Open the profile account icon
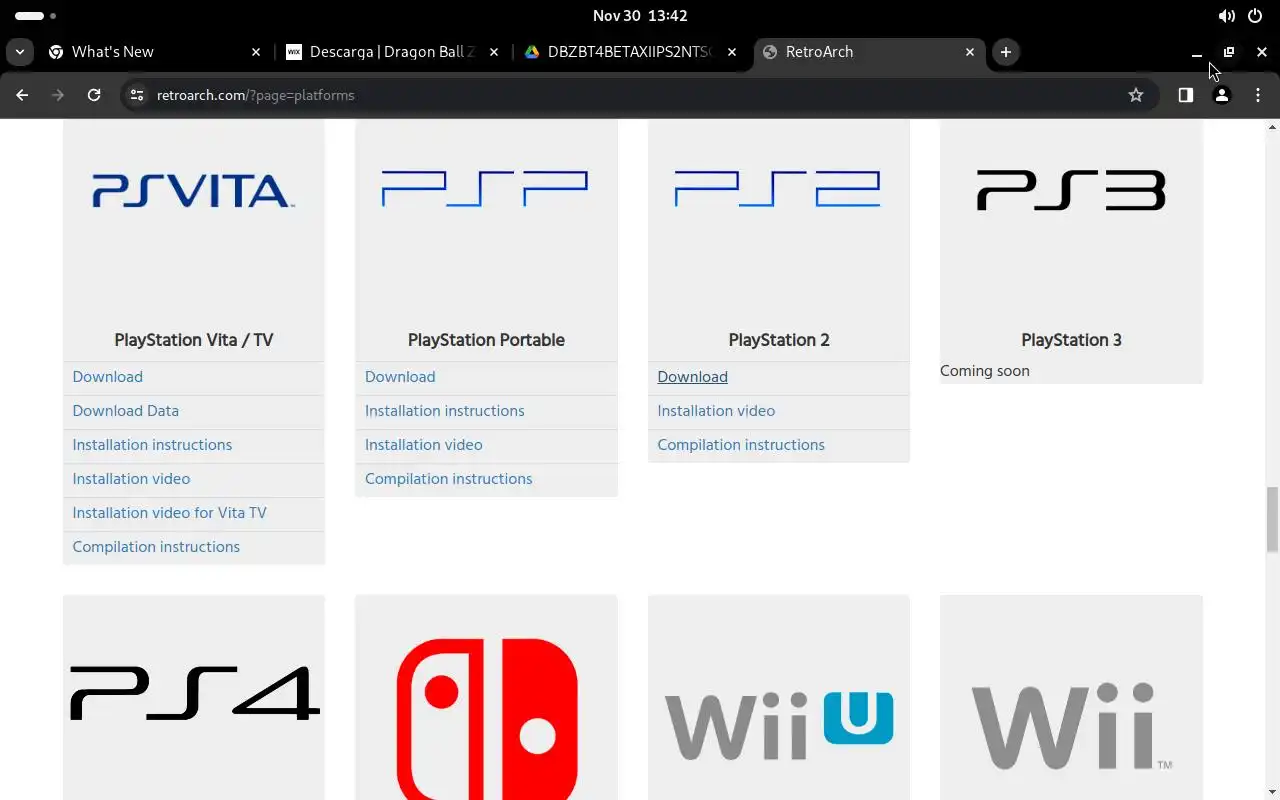The width and height of the screenshot is (1280, 800). (x=1222, y=95)
